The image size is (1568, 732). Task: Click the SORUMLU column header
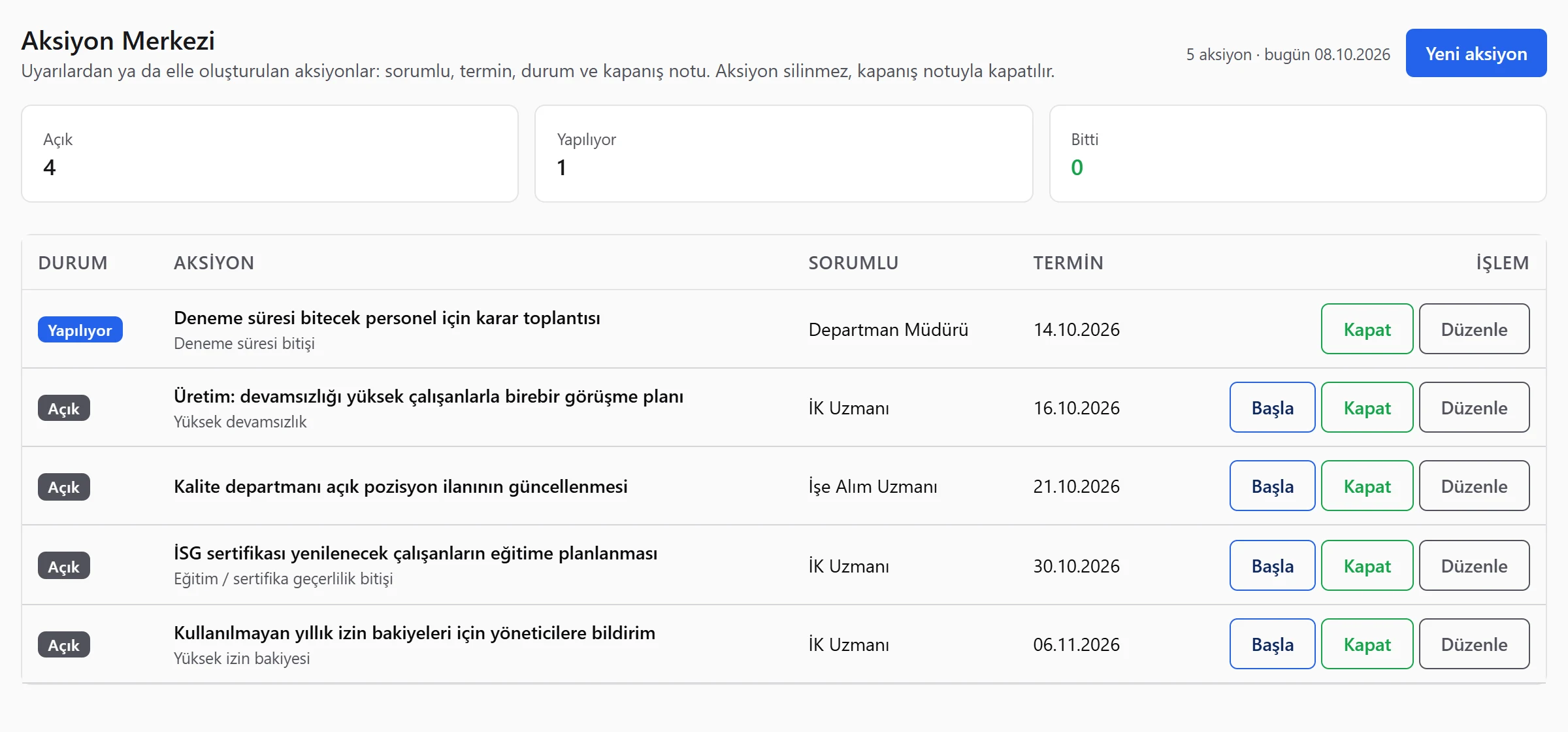(853, 263)
